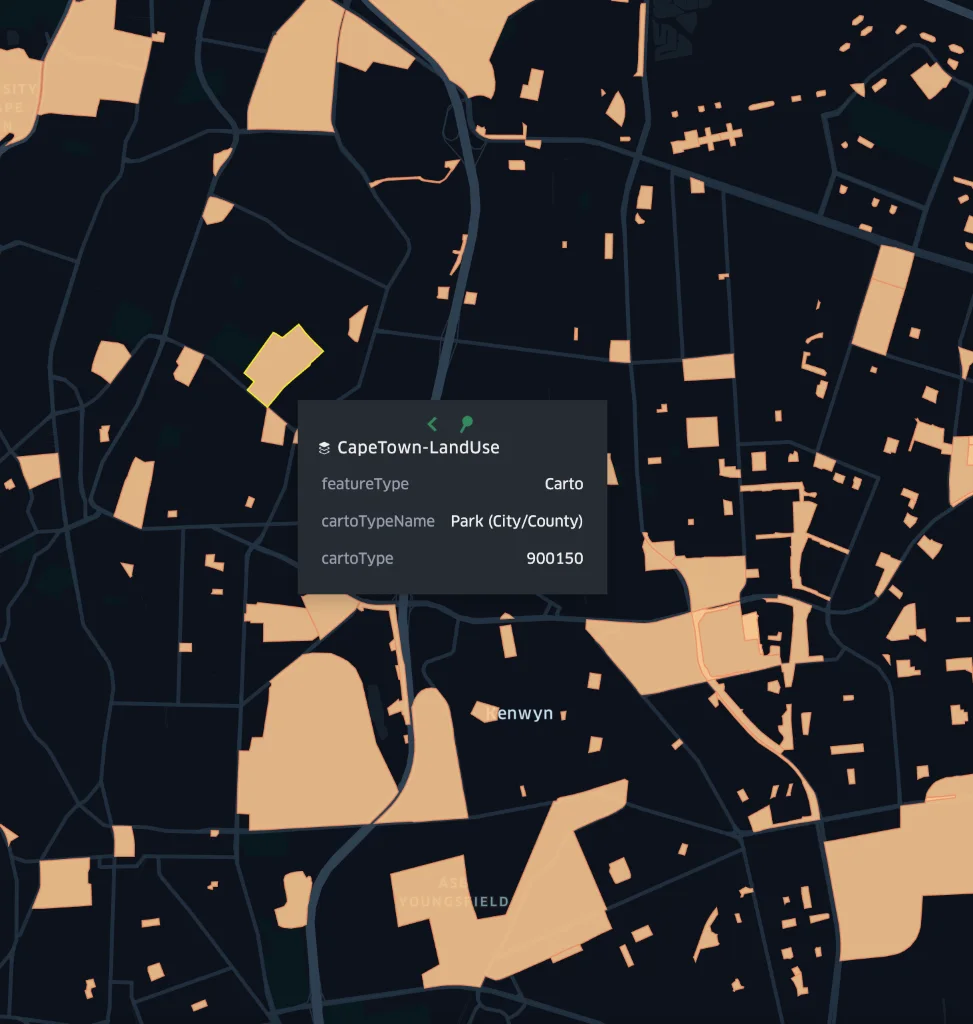Click the green back chevron above the tooltip
973x1024 pixels.
tap(432, 423)
